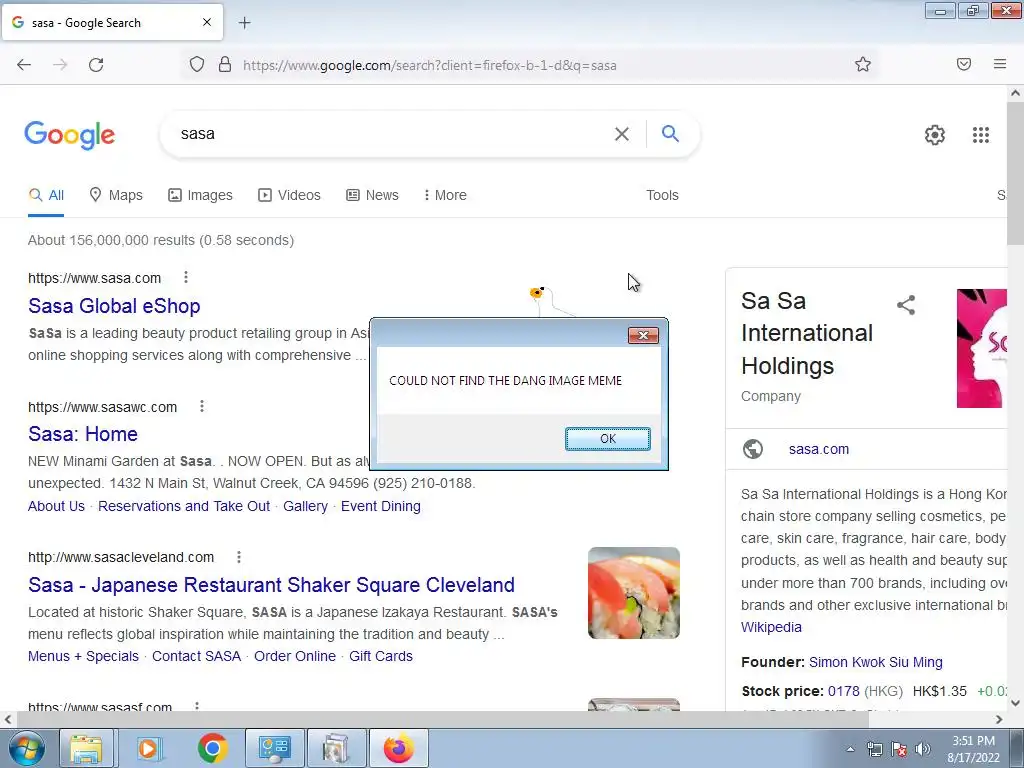Close the 'sasa - Google Search' tab
This screenshot has width=1024, height=768.
click(x=207, y=22)
